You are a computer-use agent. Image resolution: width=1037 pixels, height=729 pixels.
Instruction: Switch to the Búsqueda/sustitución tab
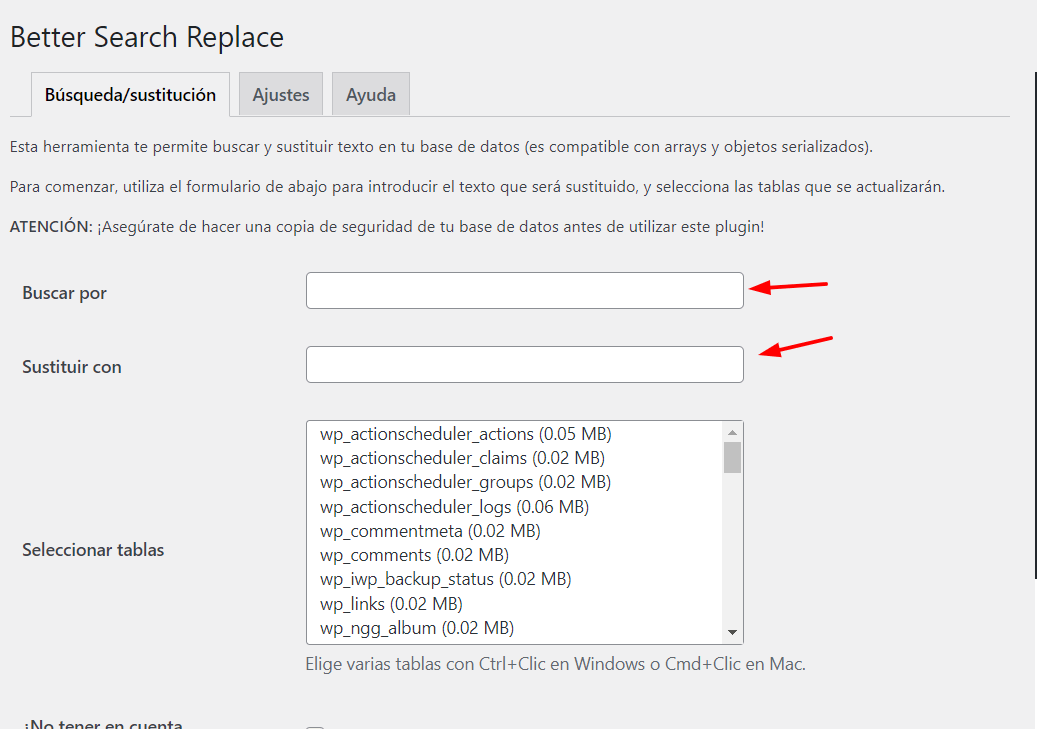point(130,95)
